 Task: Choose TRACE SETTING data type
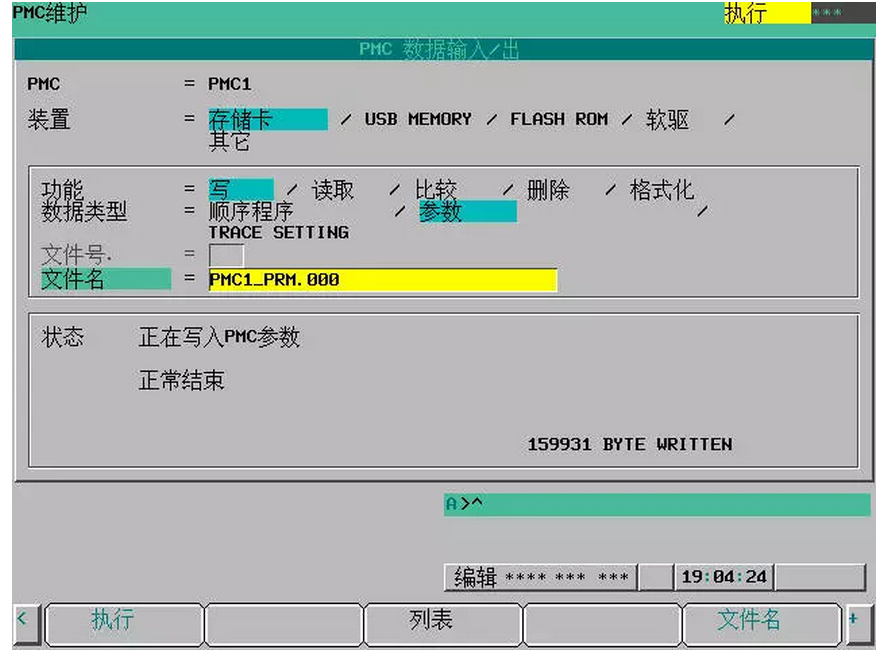pos(278,233)
